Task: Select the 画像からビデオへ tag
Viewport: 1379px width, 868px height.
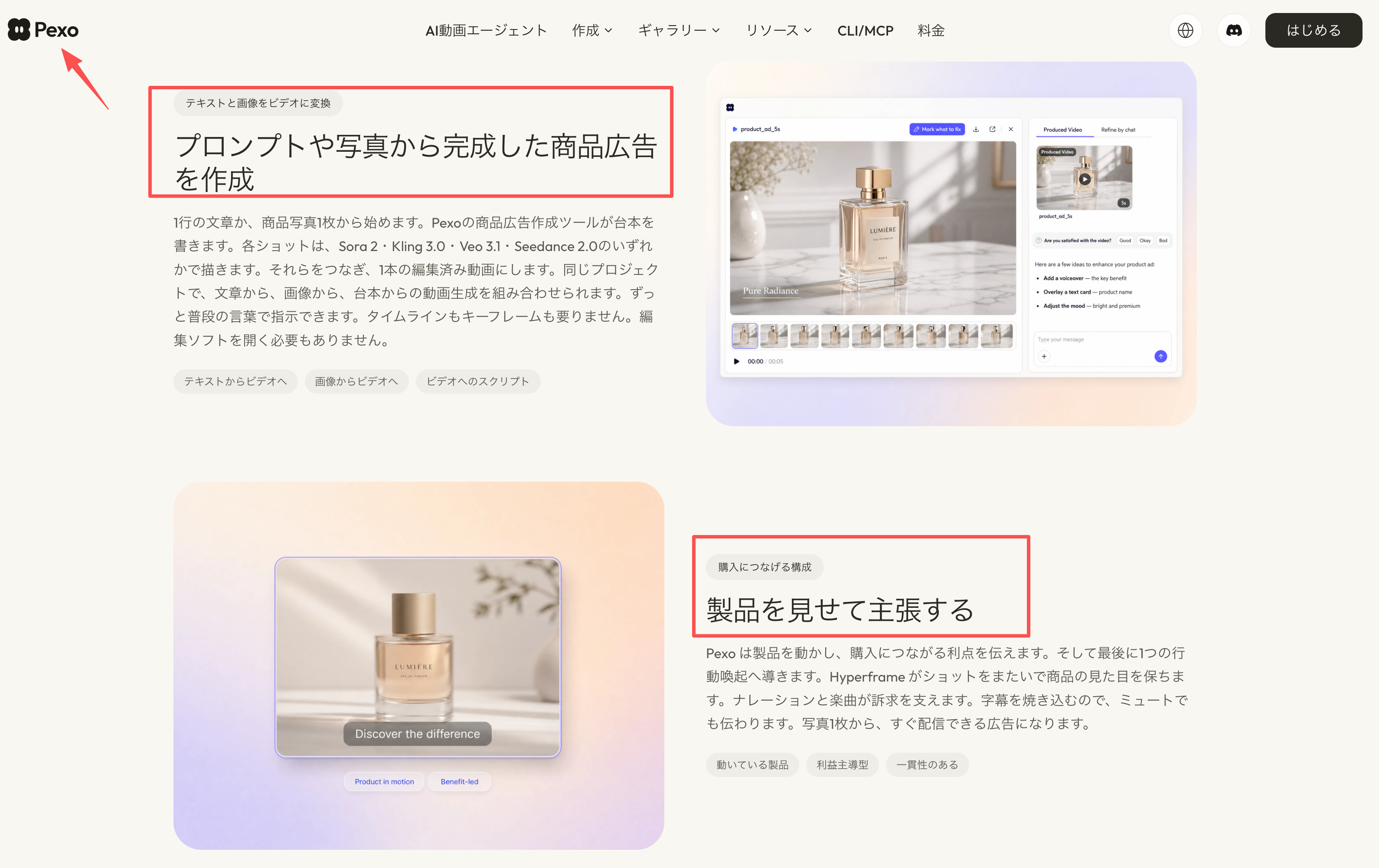Action: click(x=356, y=382)
